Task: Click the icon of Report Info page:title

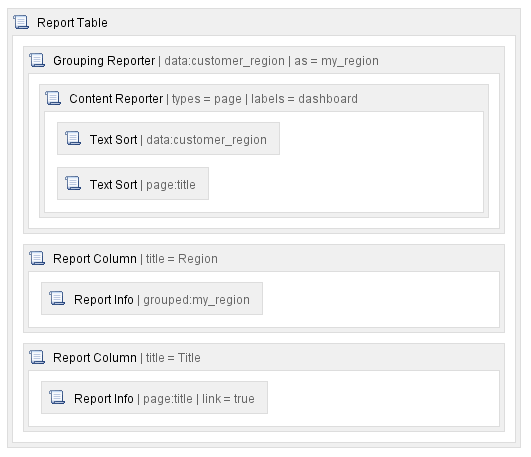Action: tap(57, 397)
